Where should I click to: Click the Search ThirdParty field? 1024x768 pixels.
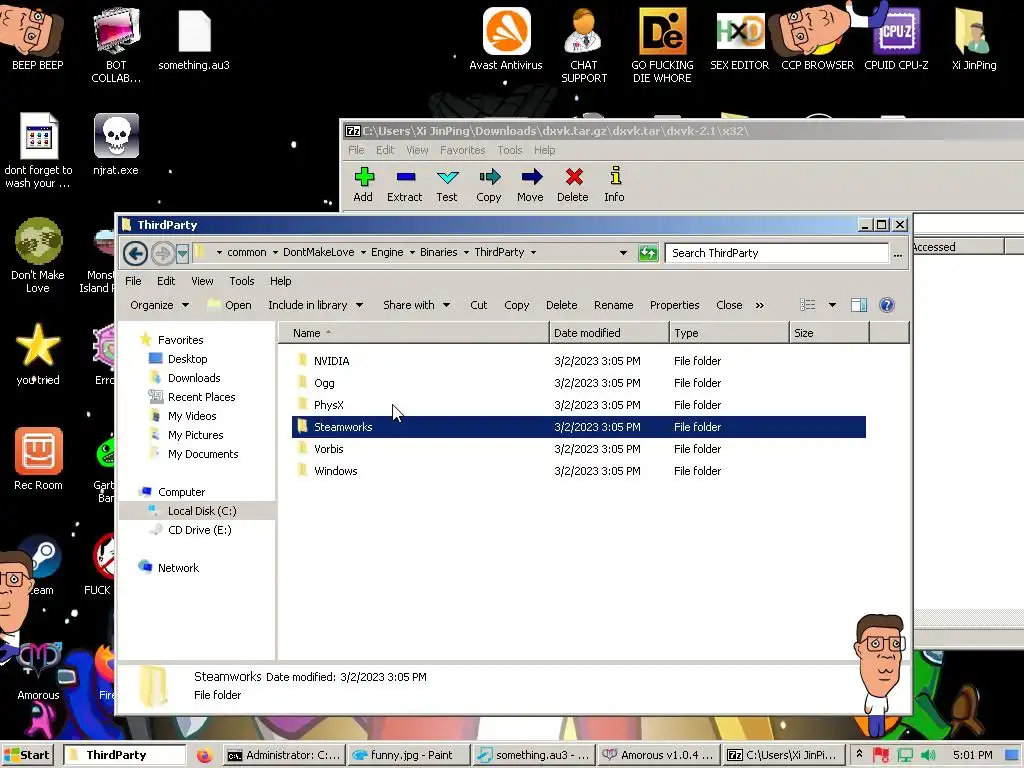pyautogui.click(x=776, y=253)
